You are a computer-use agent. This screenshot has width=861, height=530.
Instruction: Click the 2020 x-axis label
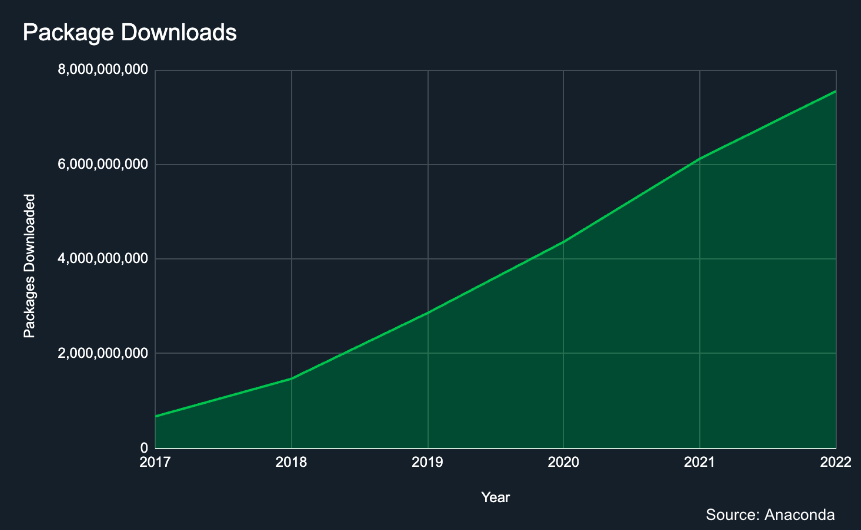[x=563, y=462]
